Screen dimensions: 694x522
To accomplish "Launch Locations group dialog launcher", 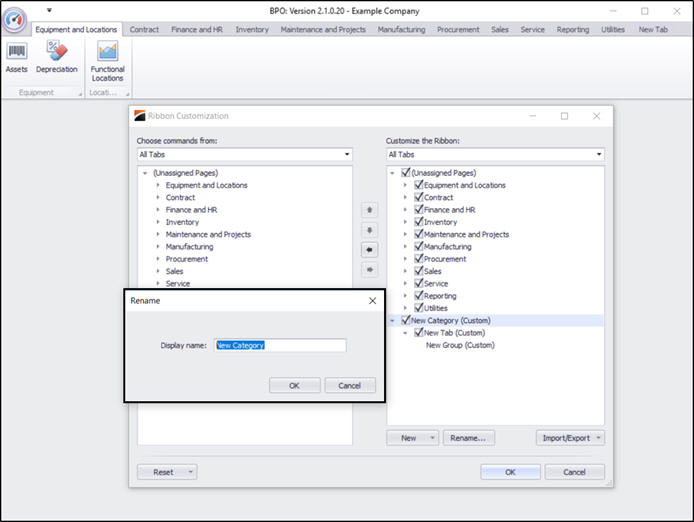I will coord(127,93).
